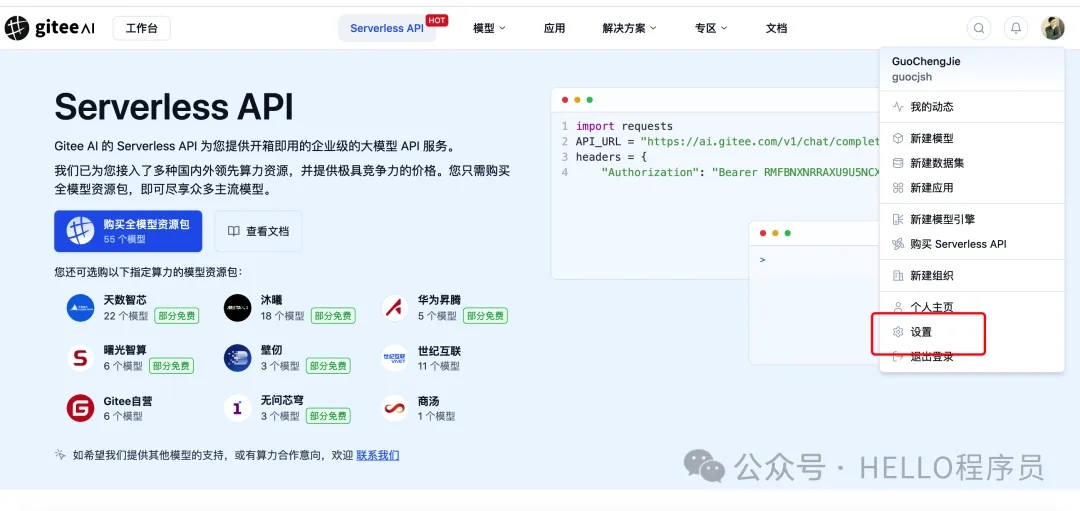
Task: Choose 购买 Serverless API menu entry
Action: coord(972,244)
